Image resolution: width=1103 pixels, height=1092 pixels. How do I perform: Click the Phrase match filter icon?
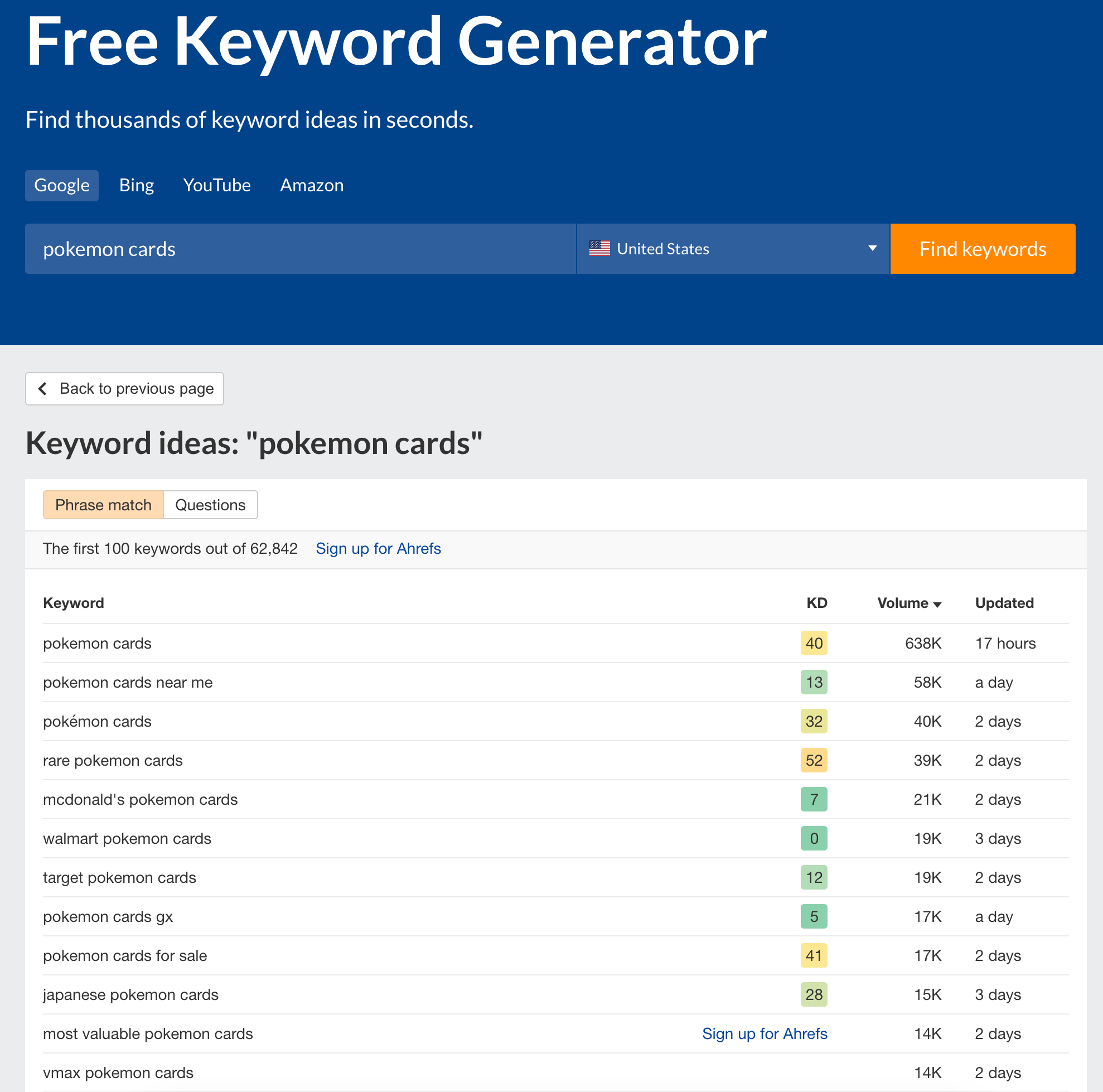click(x=103, y=504)
